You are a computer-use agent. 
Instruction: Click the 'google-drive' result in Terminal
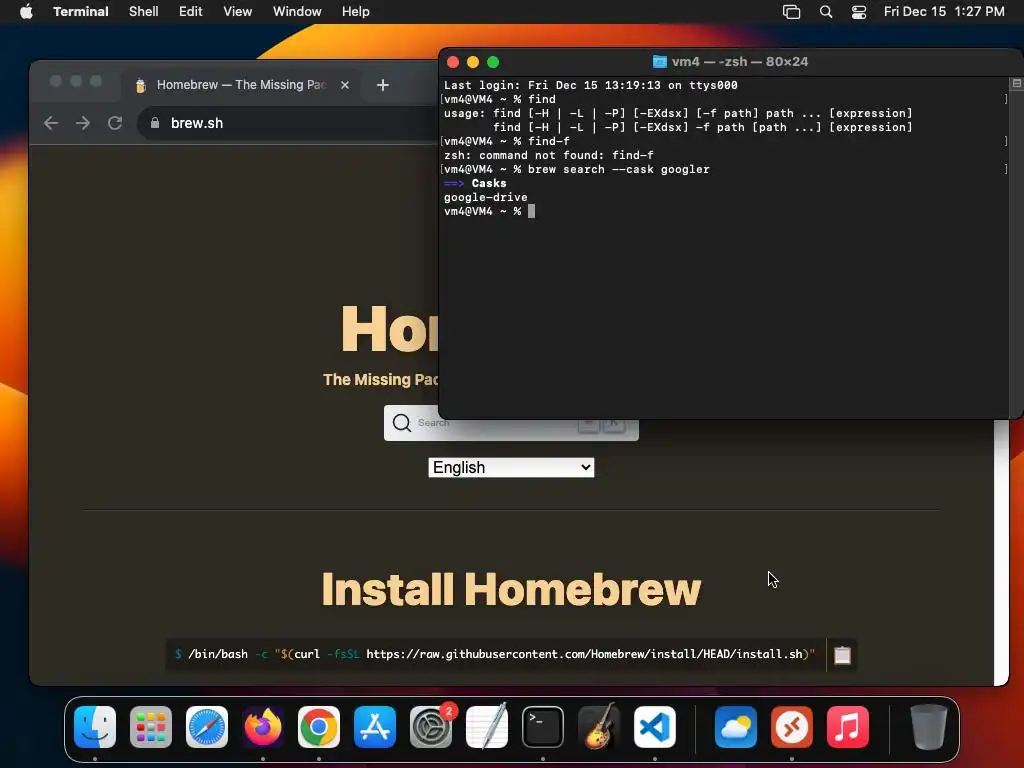(x=486, y=197)
